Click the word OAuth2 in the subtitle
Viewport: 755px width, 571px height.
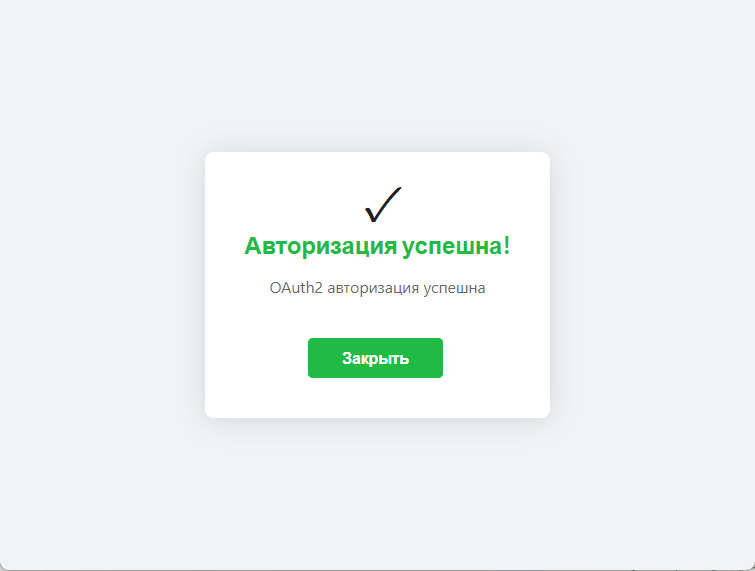(x=296, y=288)
